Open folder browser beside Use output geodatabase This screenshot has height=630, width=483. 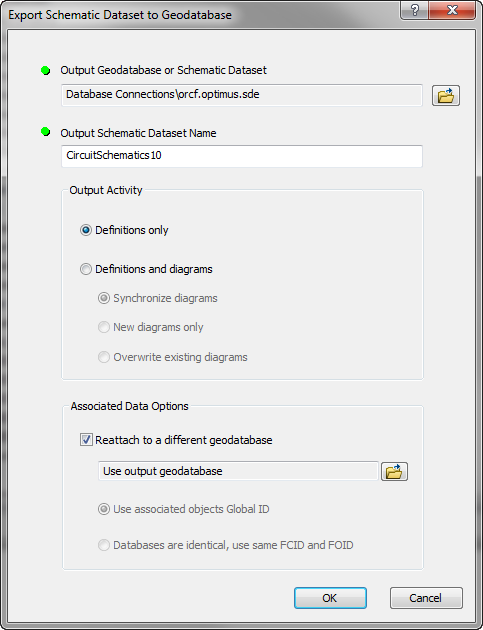pyautogui.click(x=394, y=471)
